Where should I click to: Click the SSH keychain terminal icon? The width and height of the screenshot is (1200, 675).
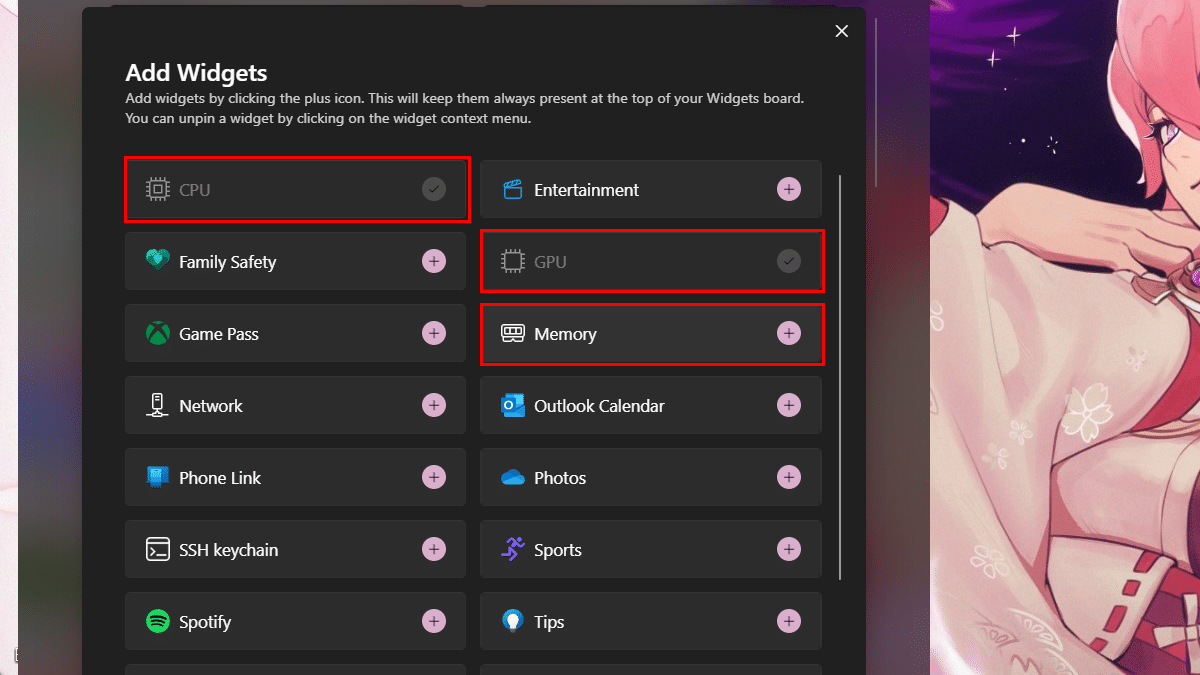click(158, 549)
